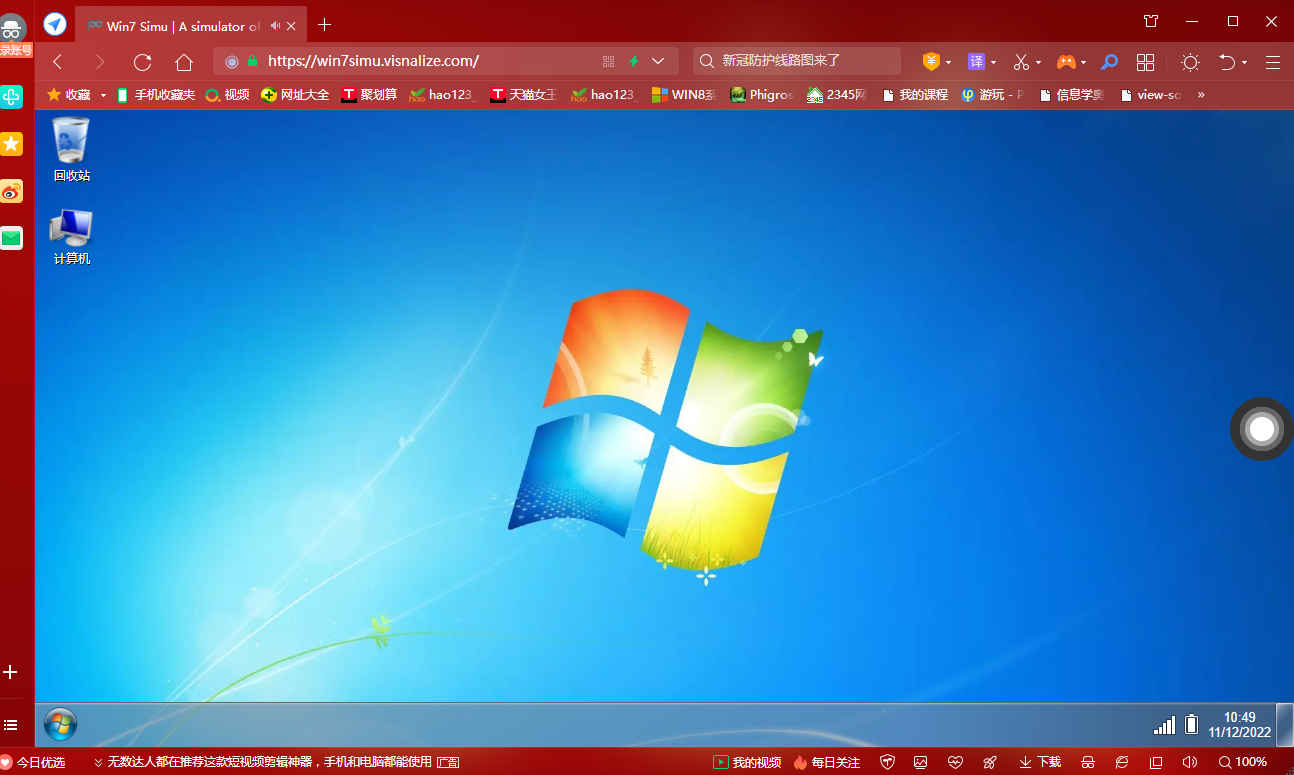Open the teal clover sidebar app
The height and width of the screenshot is (775, 1294).
pyautogui.click(x=11, y=96)
